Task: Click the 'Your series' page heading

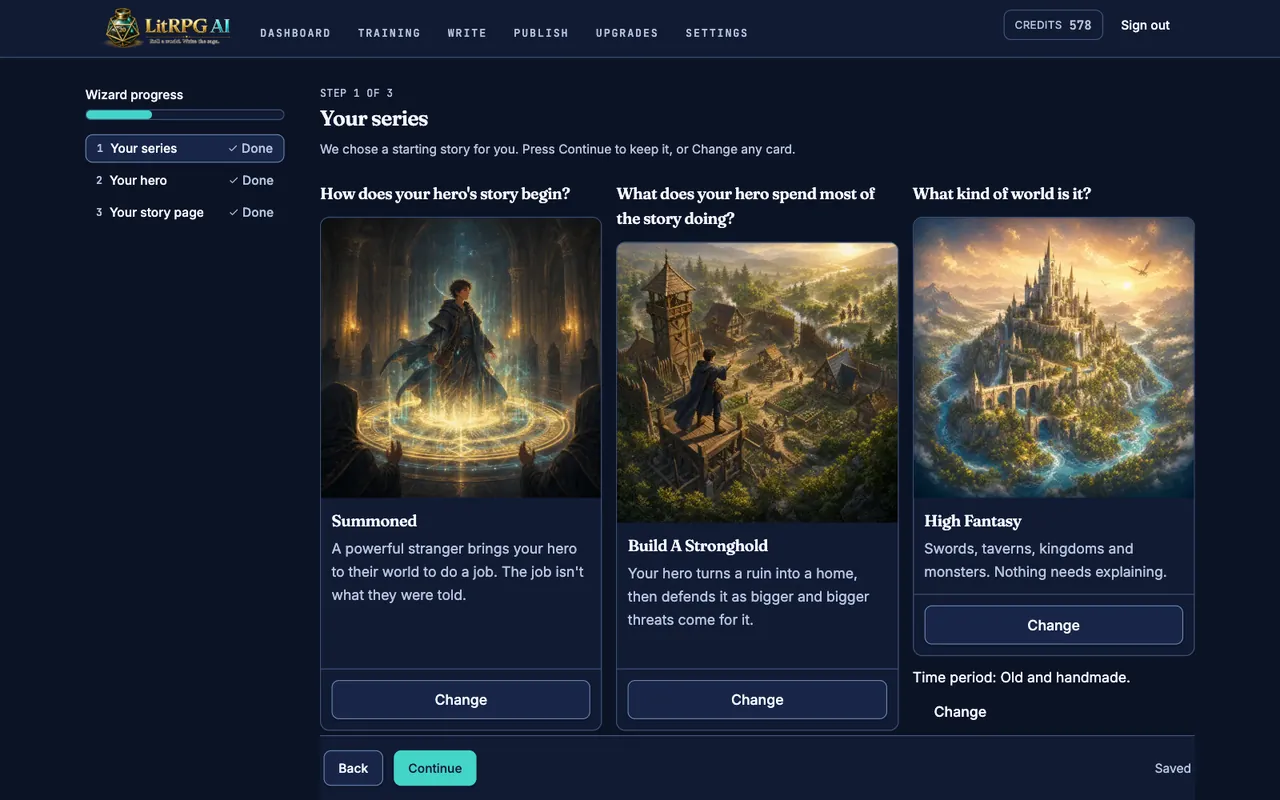Action: (x=374, y=118)
